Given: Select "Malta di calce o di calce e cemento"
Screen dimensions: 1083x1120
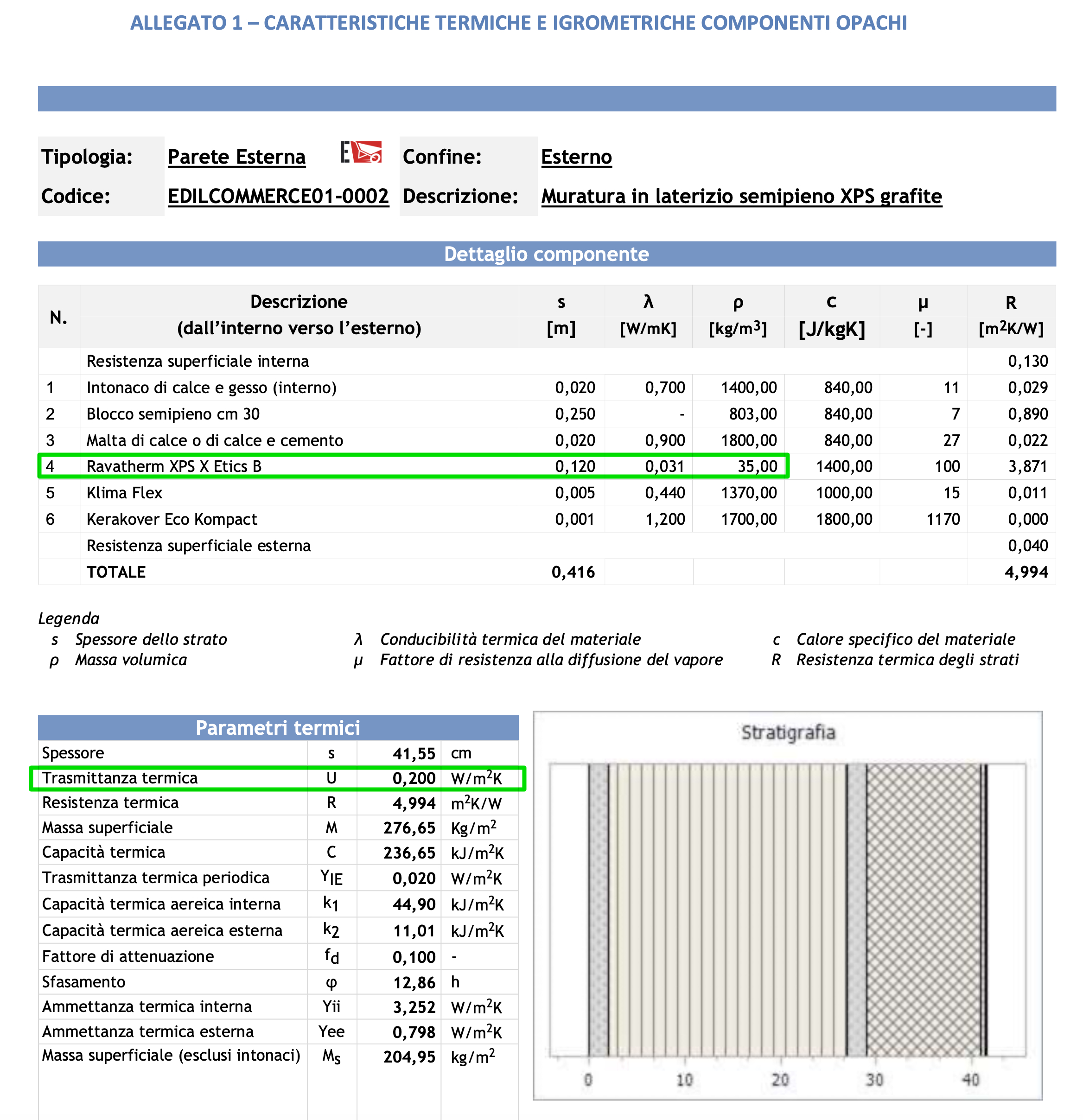Looking at the screenshot, I should [x=215, y=440].
